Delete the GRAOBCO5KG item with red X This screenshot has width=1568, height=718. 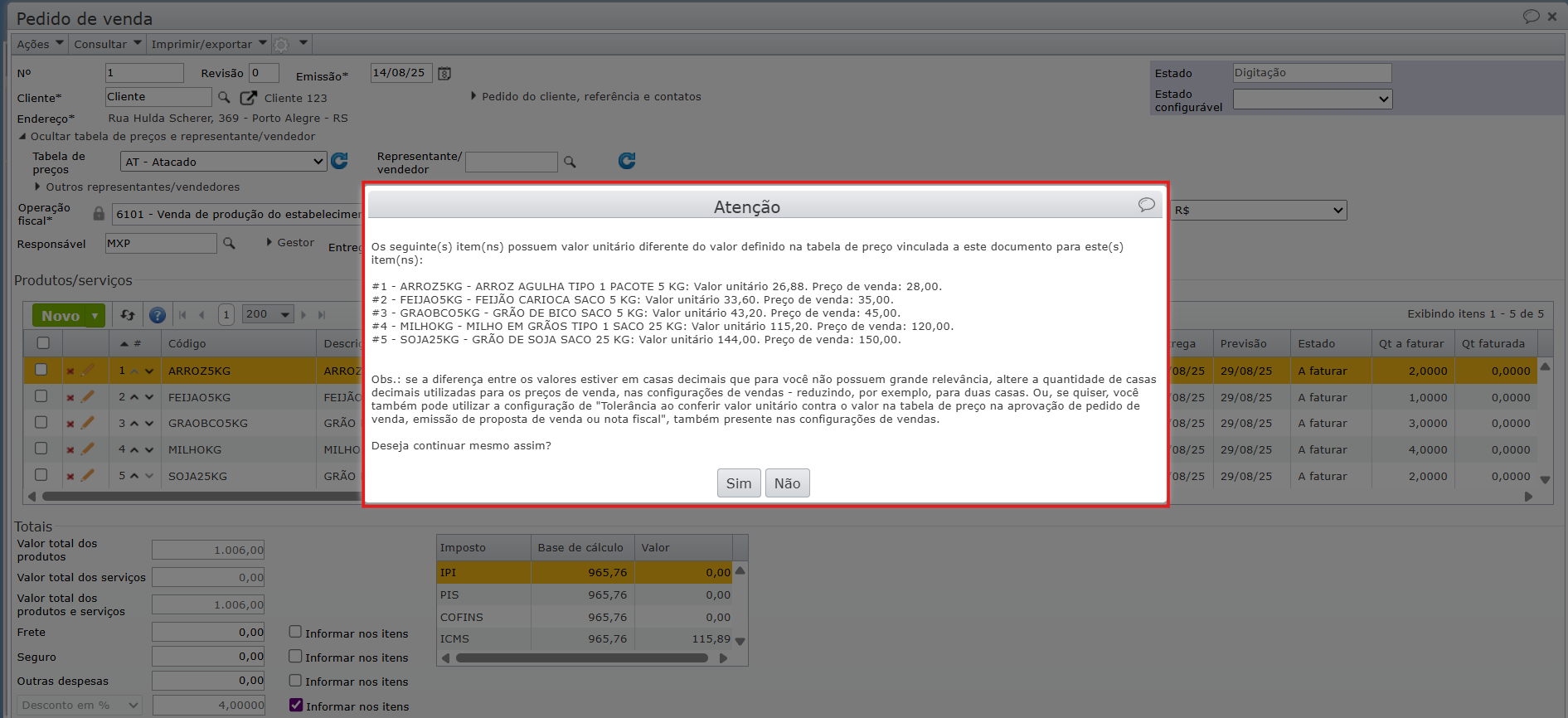coord(70,423)
